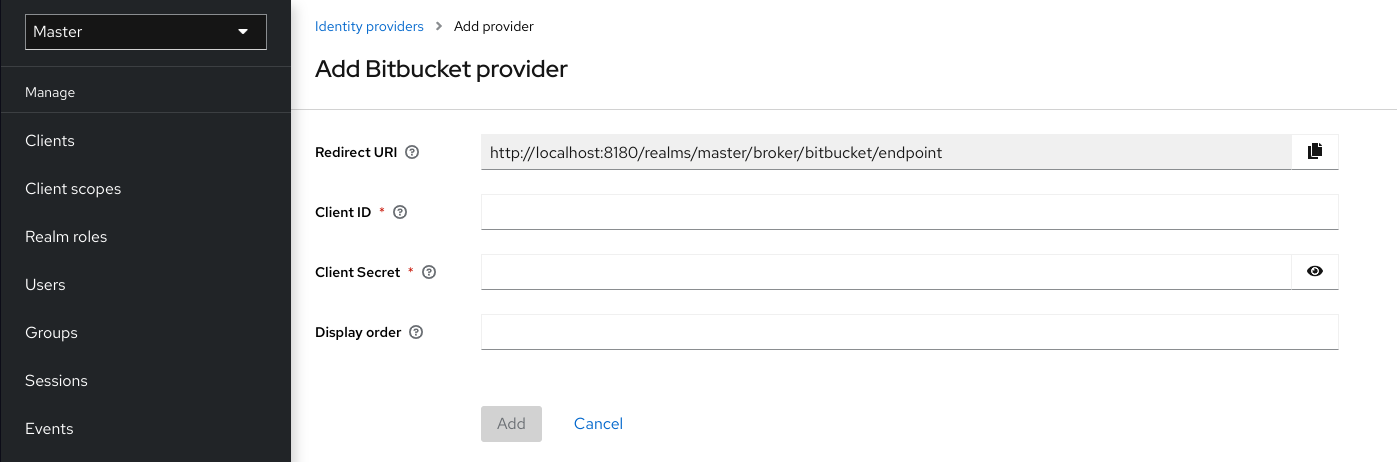Click into the Client Secret field

(886, 272)
